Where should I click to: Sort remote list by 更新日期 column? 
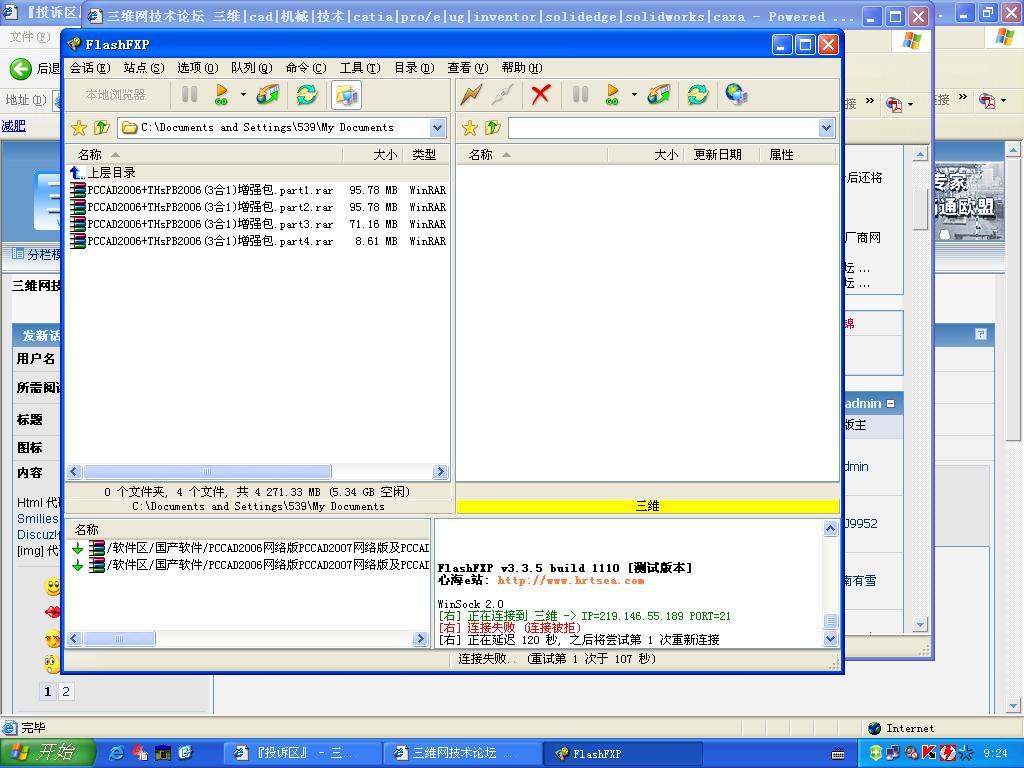pos(721,155)
